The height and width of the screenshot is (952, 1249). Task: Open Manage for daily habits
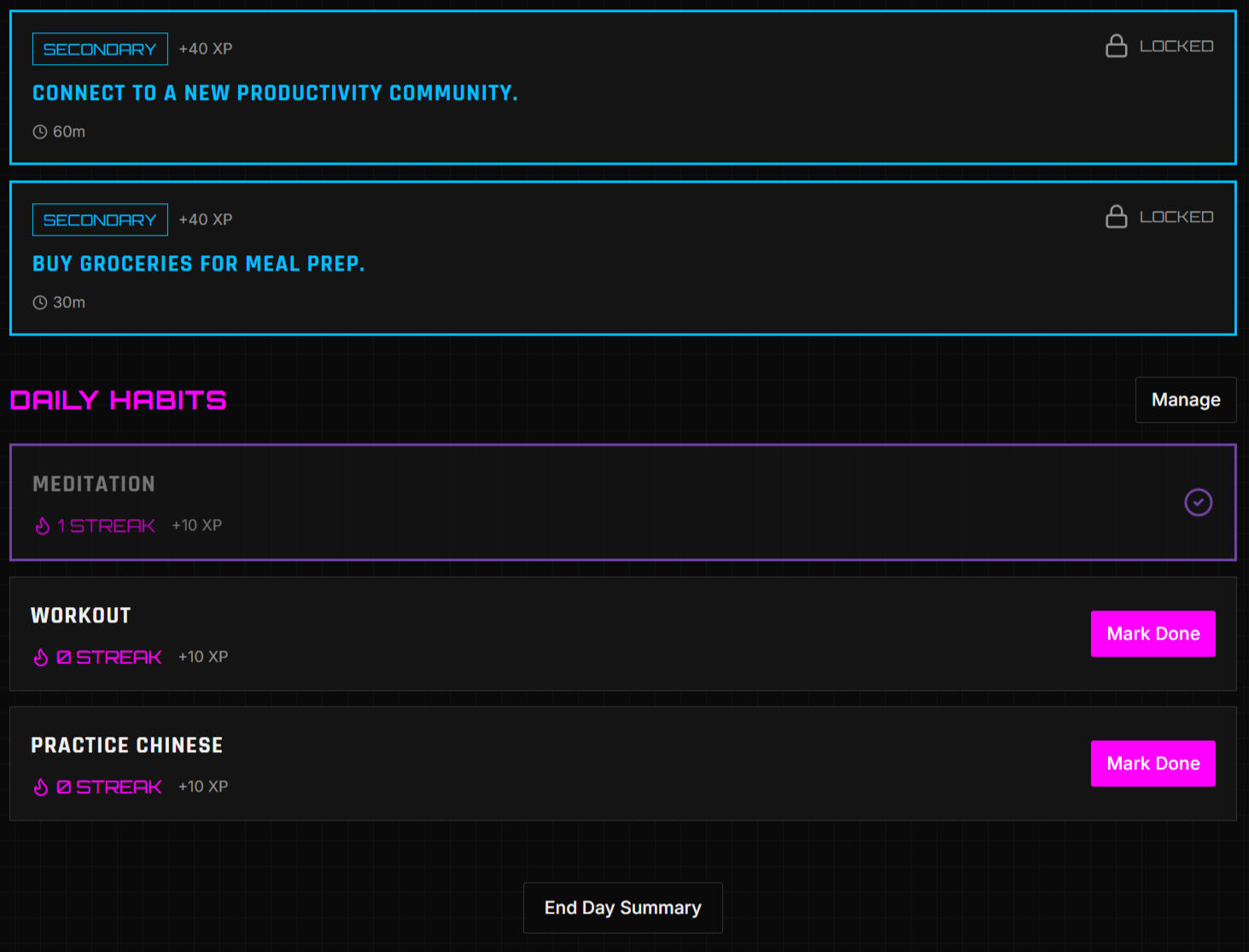pyautogui.click(x=1185, y=400)
